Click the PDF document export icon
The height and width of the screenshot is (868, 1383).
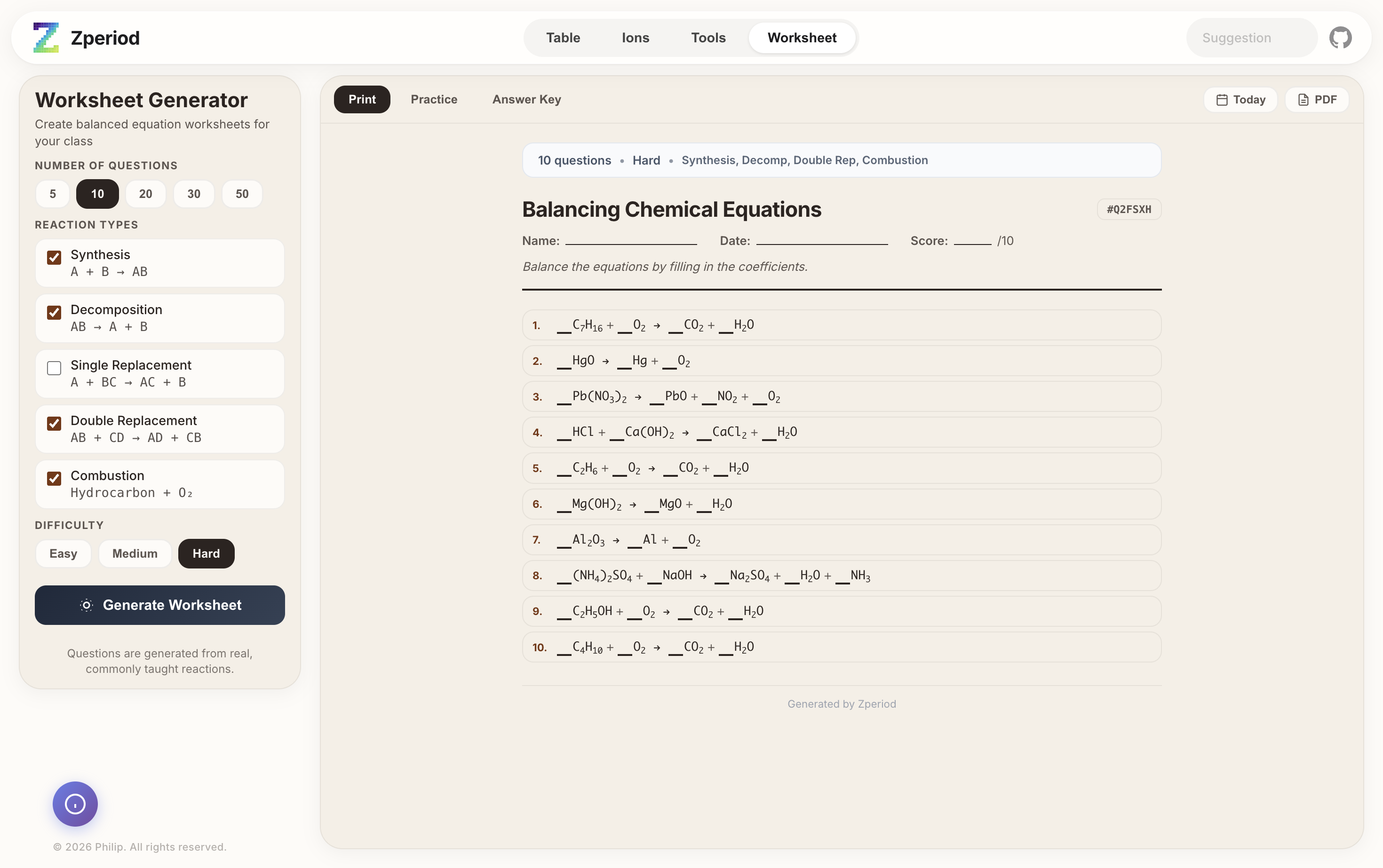point(1302,99)
